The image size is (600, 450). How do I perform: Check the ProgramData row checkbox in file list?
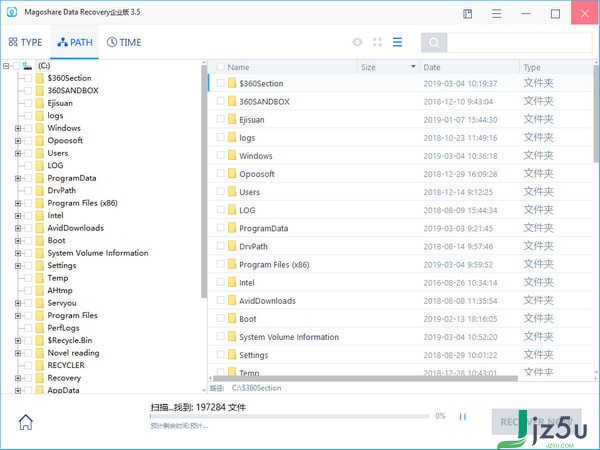220,228
